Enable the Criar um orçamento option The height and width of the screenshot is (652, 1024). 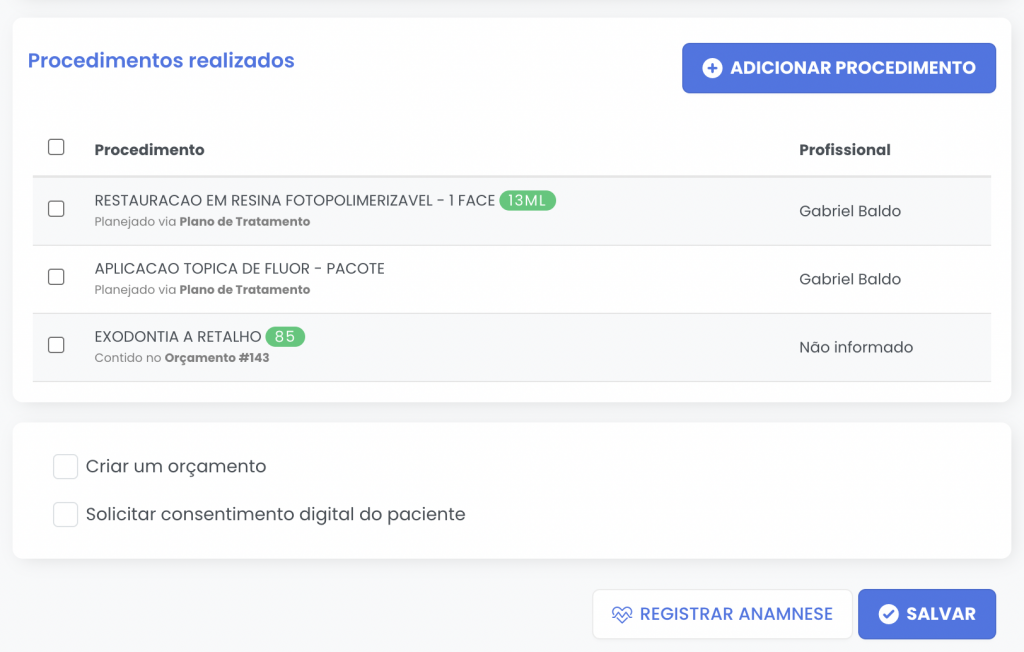(x=66, y=467)
